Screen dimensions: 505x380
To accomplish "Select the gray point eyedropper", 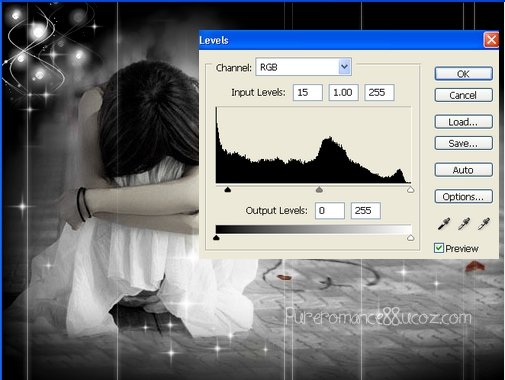I will click(x=464, y=224).
